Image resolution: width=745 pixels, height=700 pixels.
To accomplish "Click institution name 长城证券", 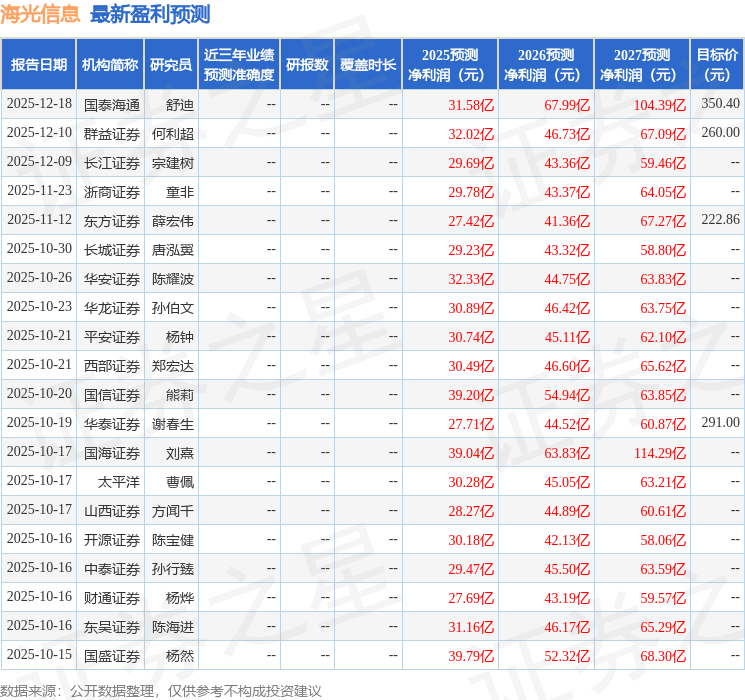I will (112, 250).
